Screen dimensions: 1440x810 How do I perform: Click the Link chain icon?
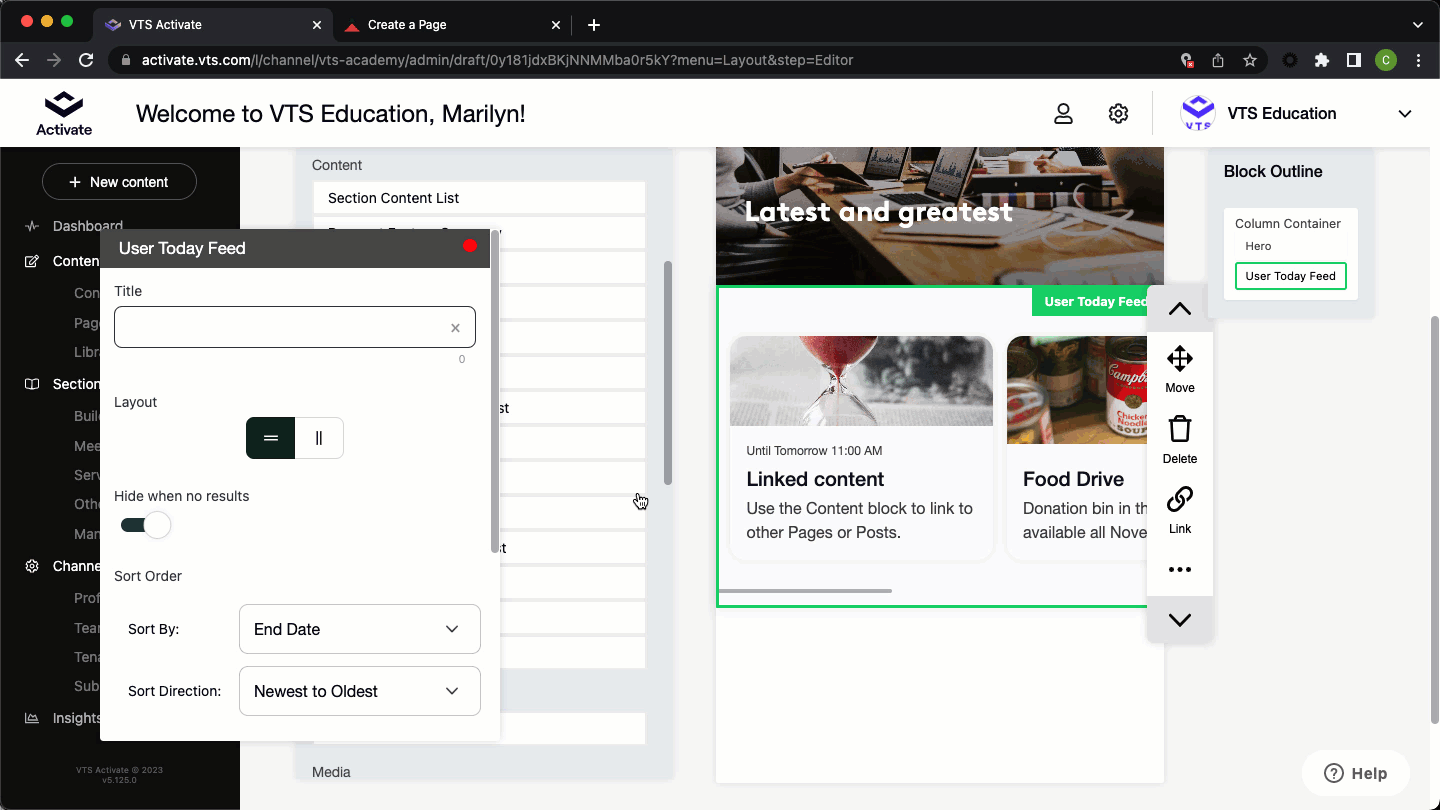pos(1180,499)
